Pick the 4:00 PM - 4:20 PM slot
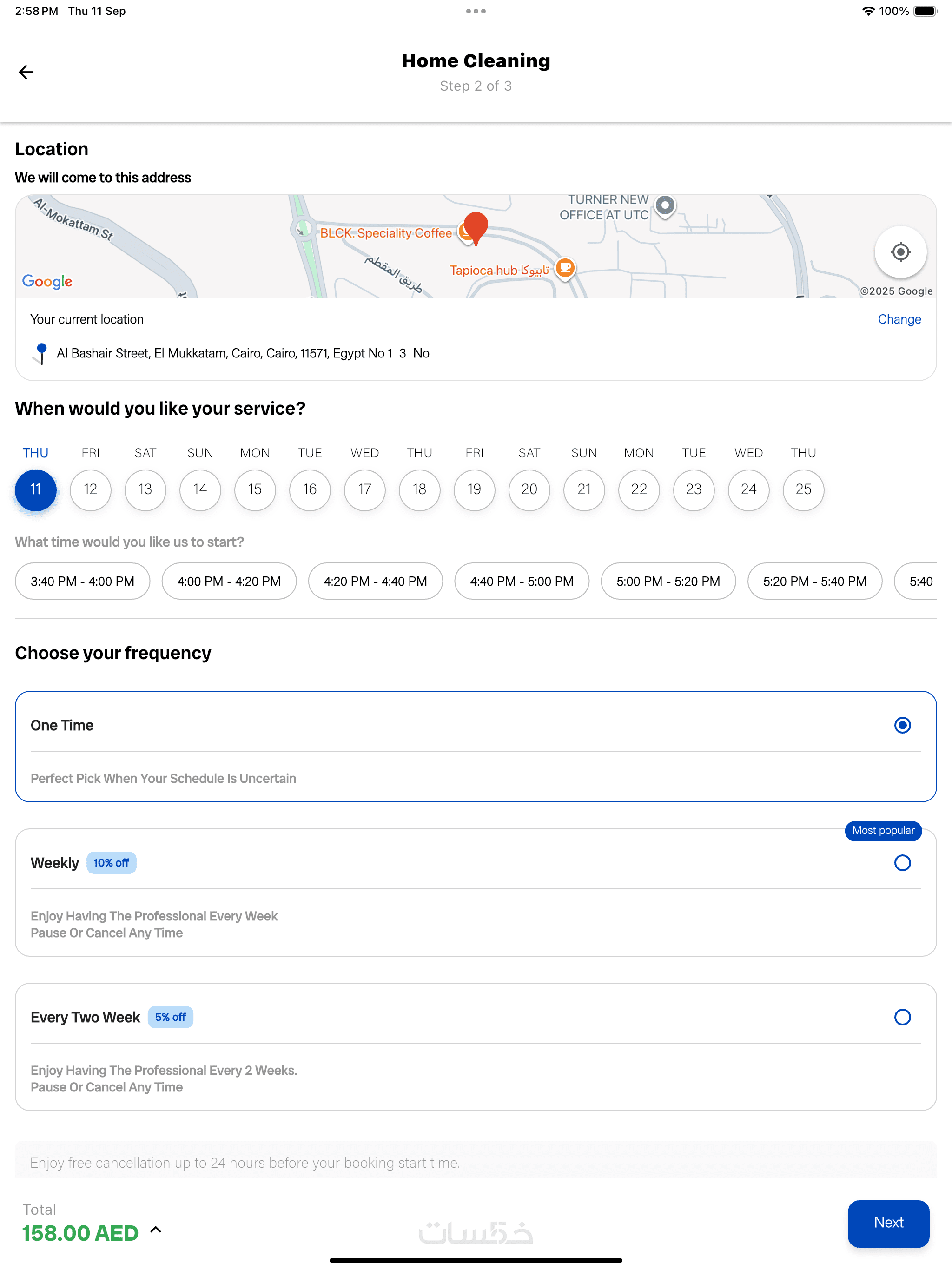 (229, 581)
